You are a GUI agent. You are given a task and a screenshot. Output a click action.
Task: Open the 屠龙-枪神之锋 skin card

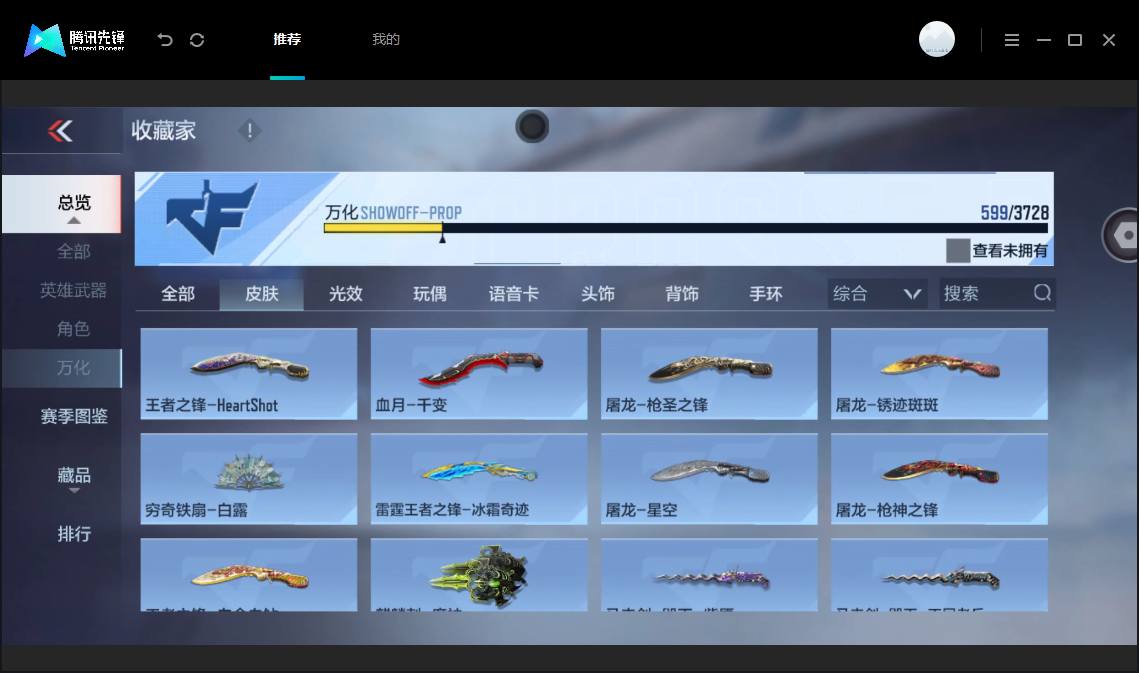(939, 479)
